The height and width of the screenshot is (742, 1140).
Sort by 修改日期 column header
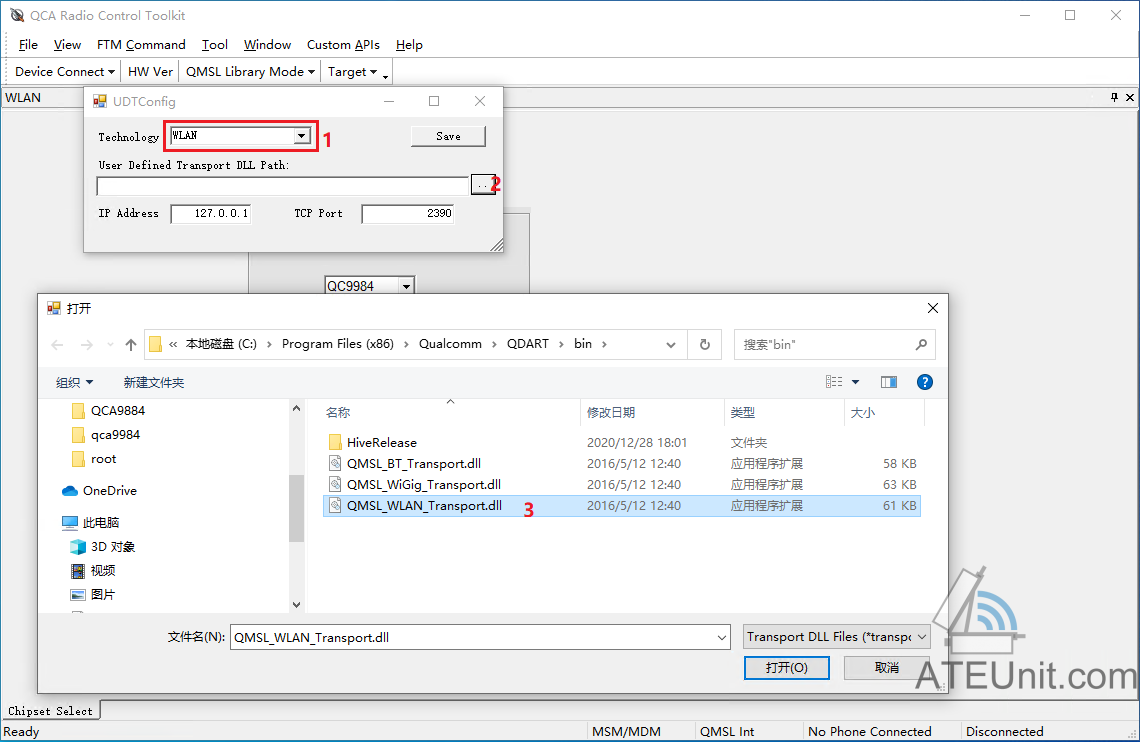click(x=652, y=413)
